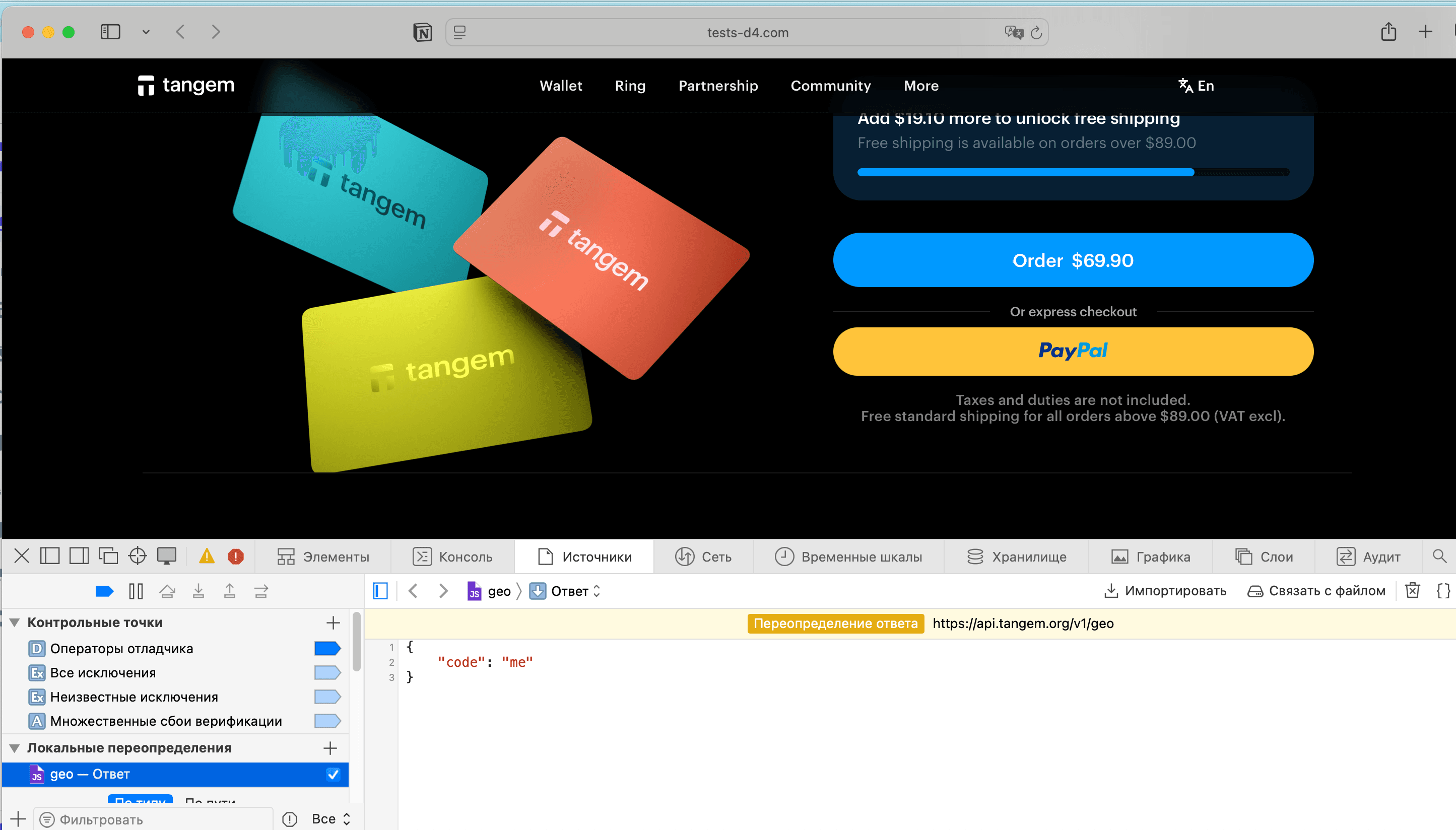Click the red error indicator icon
Image resolution: width=1456 pixels, height=830 pixels.
(x=235, y=557)
